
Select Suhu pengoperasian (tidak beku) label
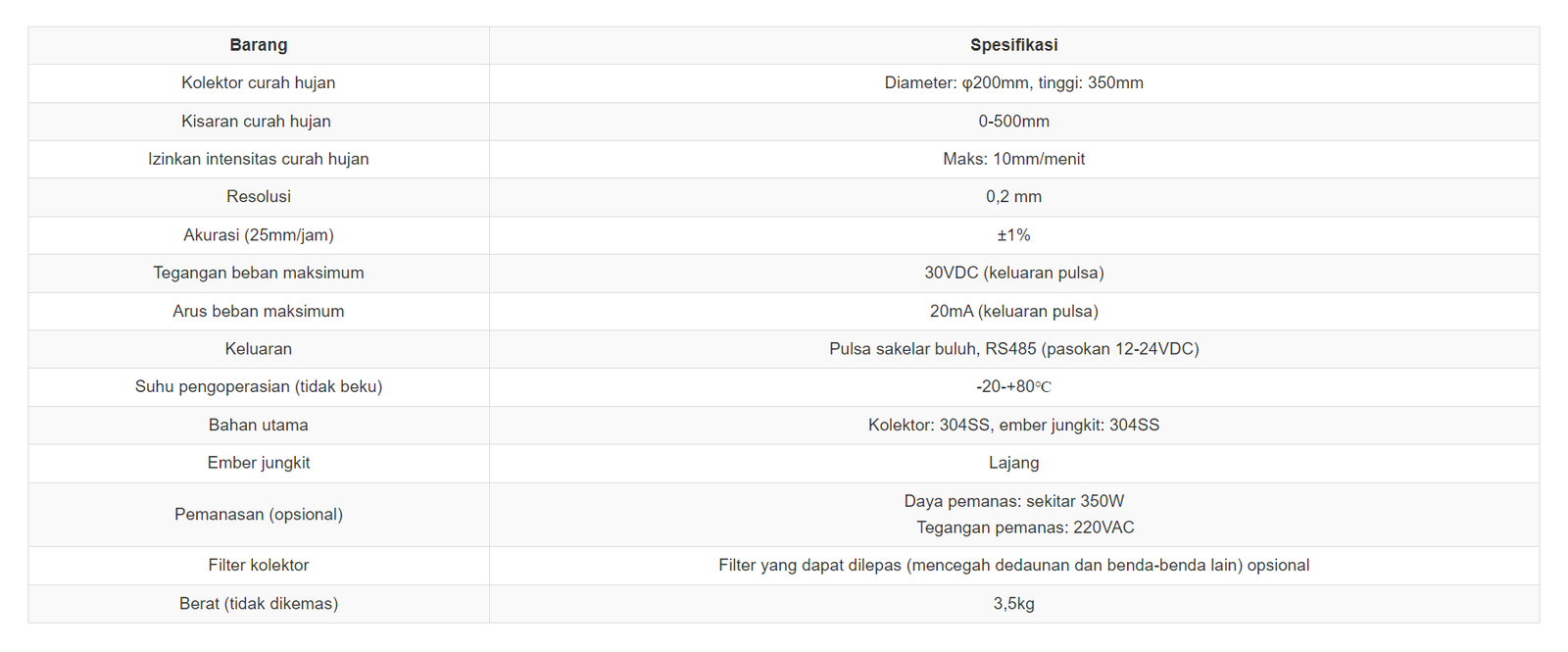tap(259, 386)
